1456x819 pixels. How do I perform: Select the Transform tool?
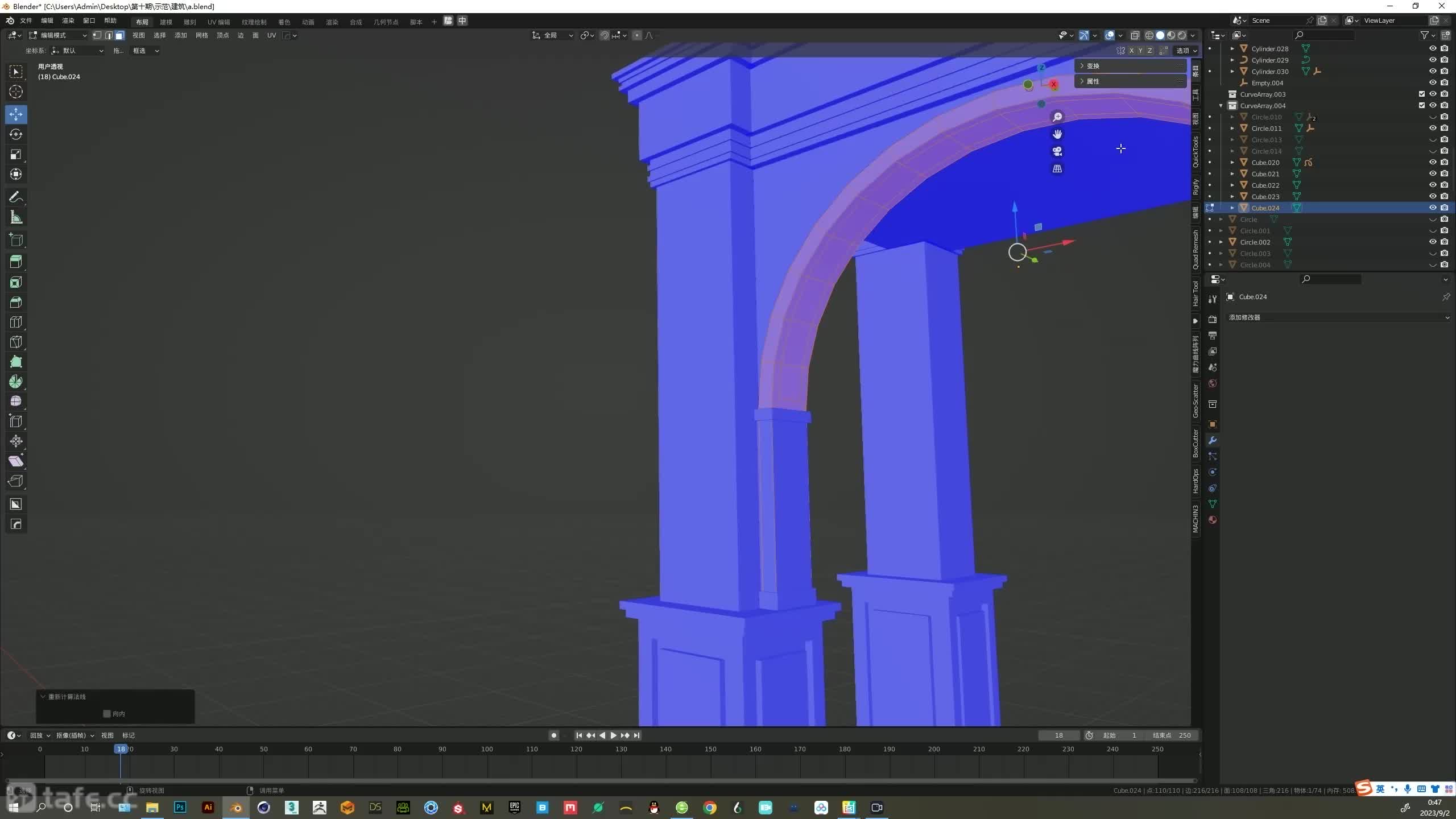[16, 174]
